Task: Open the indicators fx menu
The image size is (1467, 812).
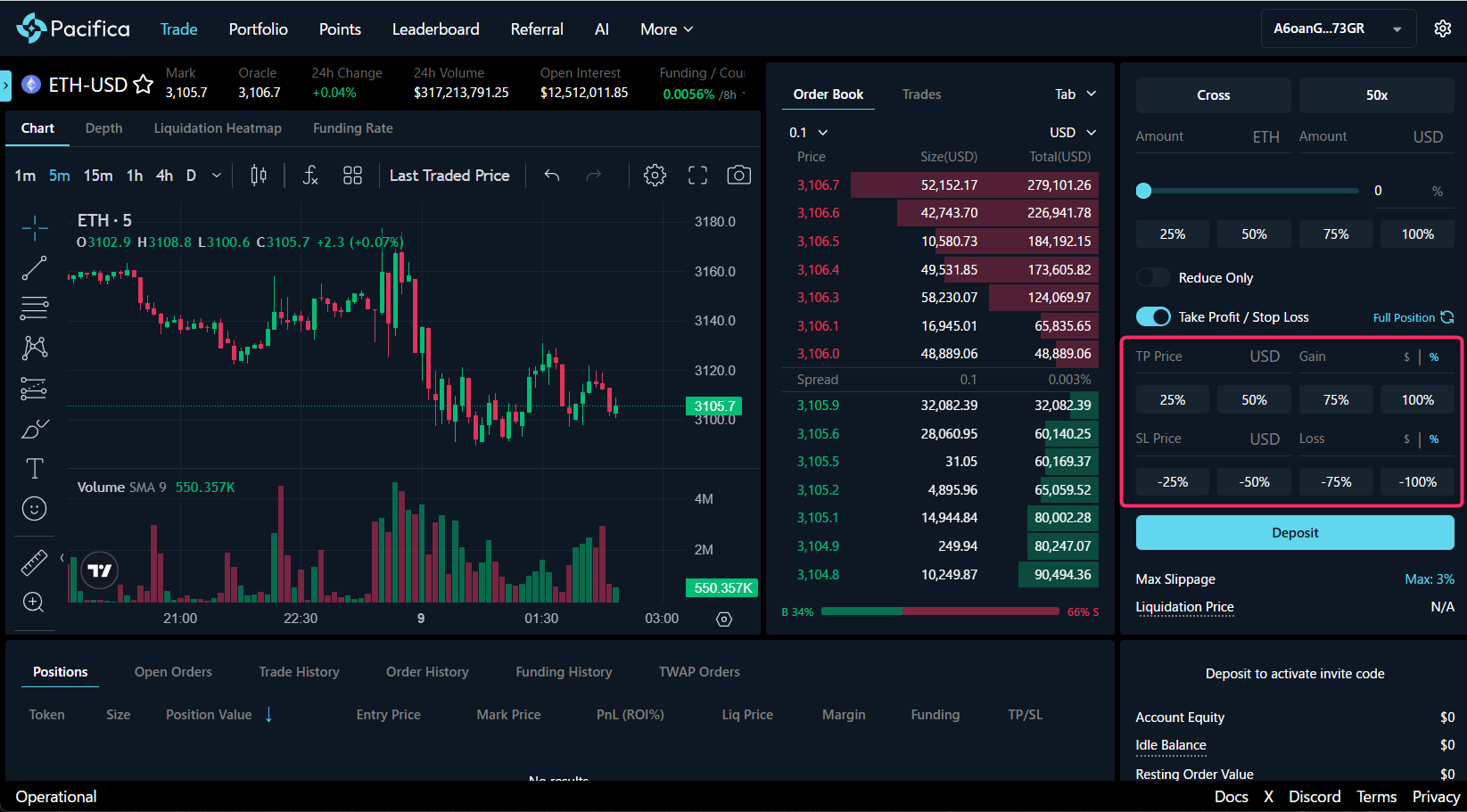Action: click(309, 176)
